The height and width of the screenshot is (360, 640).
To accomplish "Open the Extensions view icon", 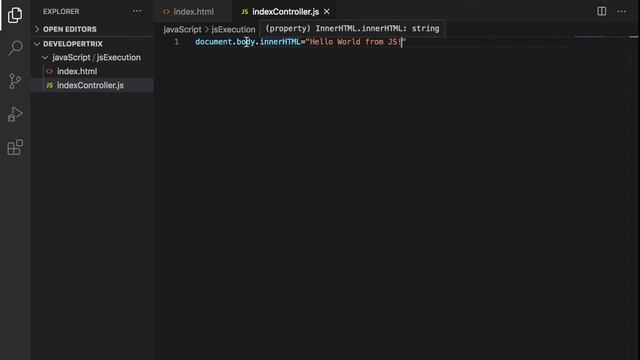I will (15, 147).
